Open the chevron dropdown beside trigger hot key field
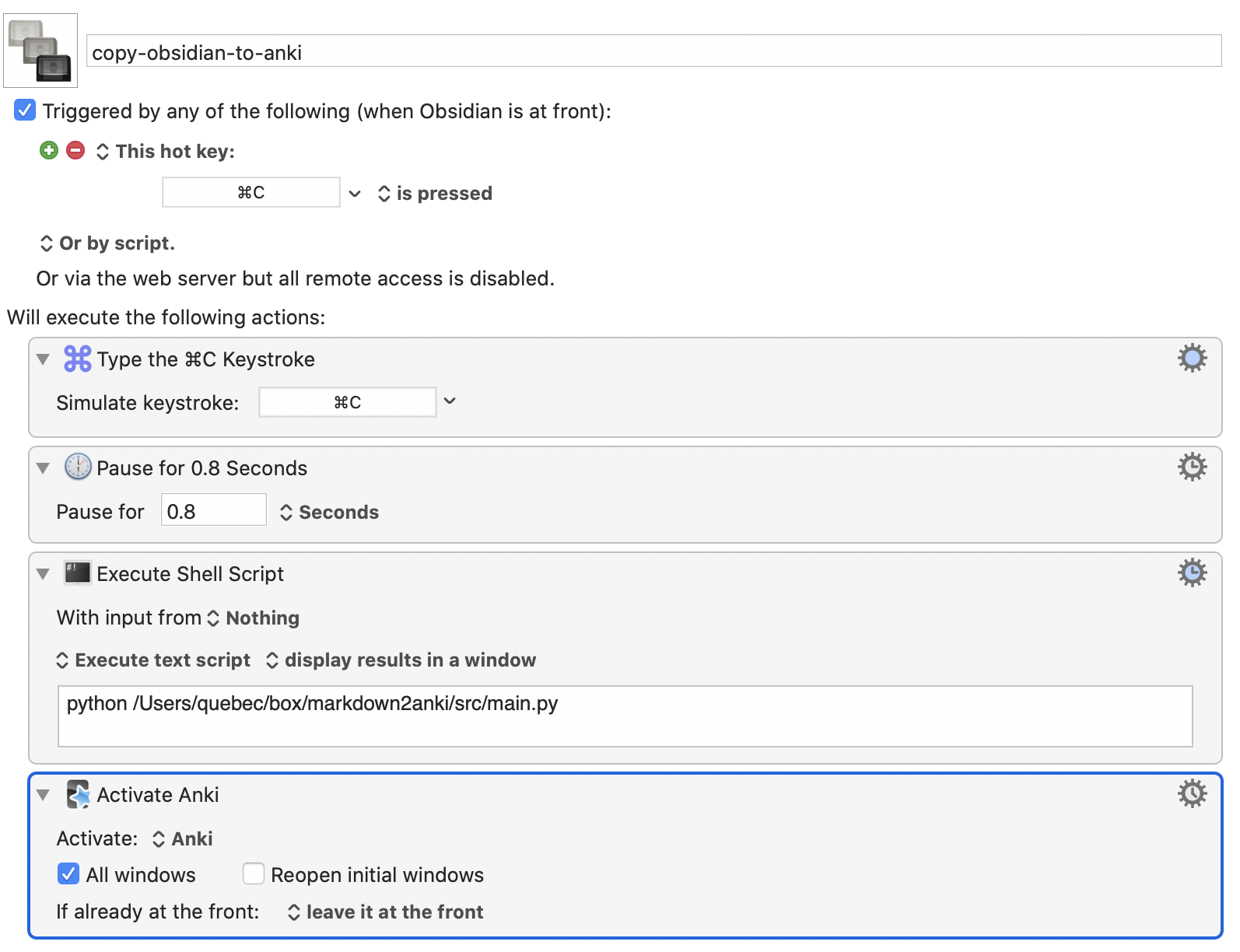This screenshot has width=1240, height=952. tap(355, 193)
